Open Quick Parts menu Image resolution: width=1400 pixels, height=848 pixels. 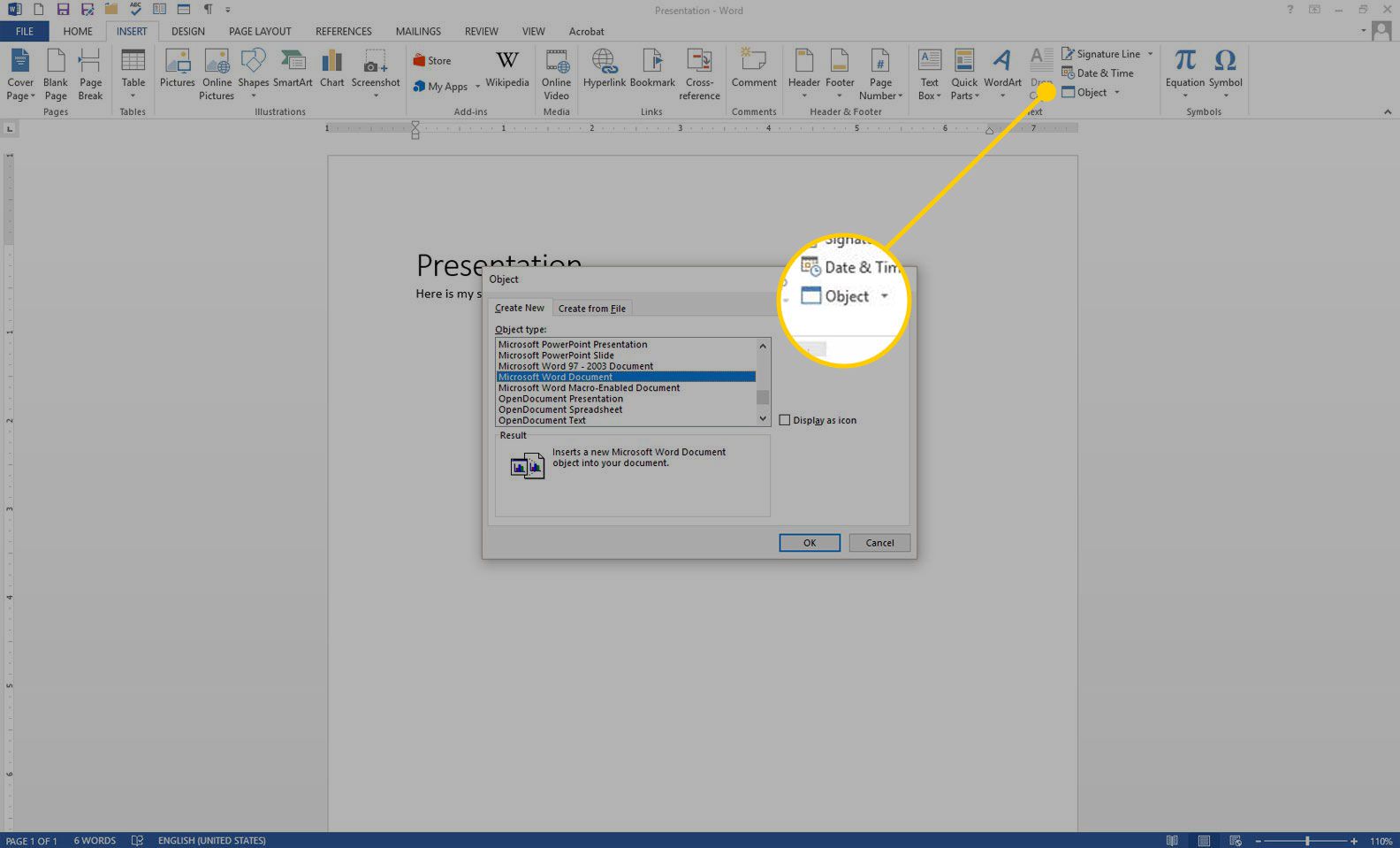(x=964, y=74)
